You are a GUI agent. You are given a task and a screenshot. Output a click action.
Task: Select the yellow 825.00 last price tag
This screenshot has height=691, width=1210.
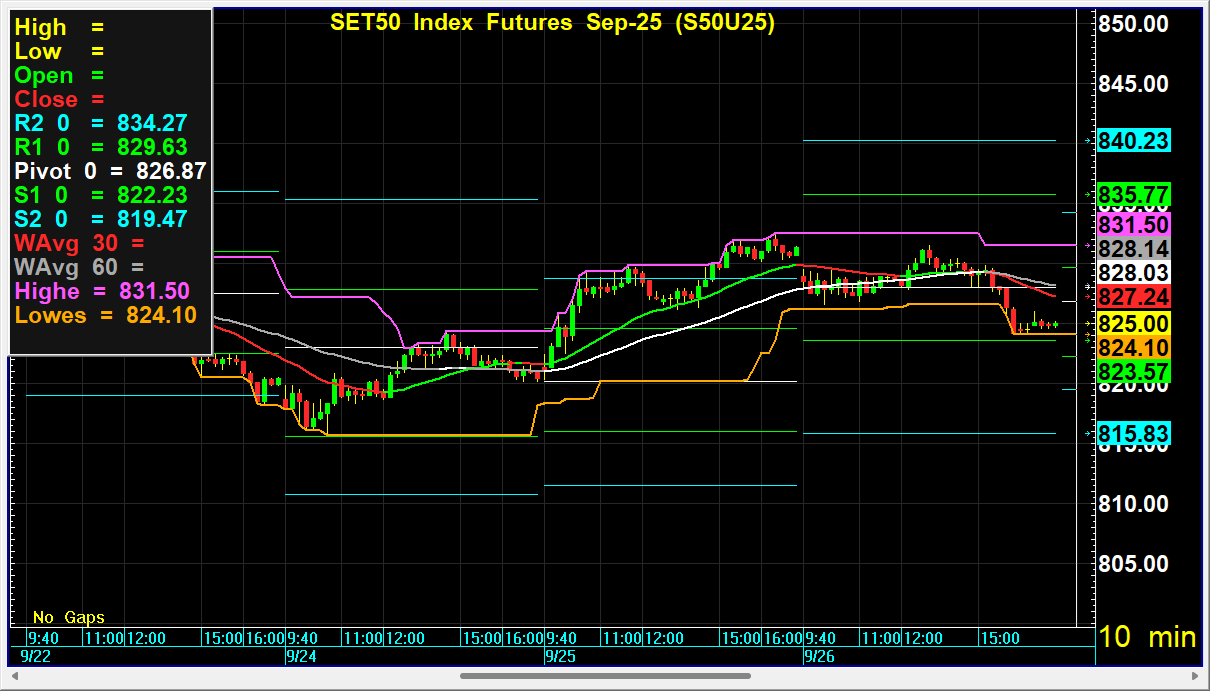(1133, 323)
